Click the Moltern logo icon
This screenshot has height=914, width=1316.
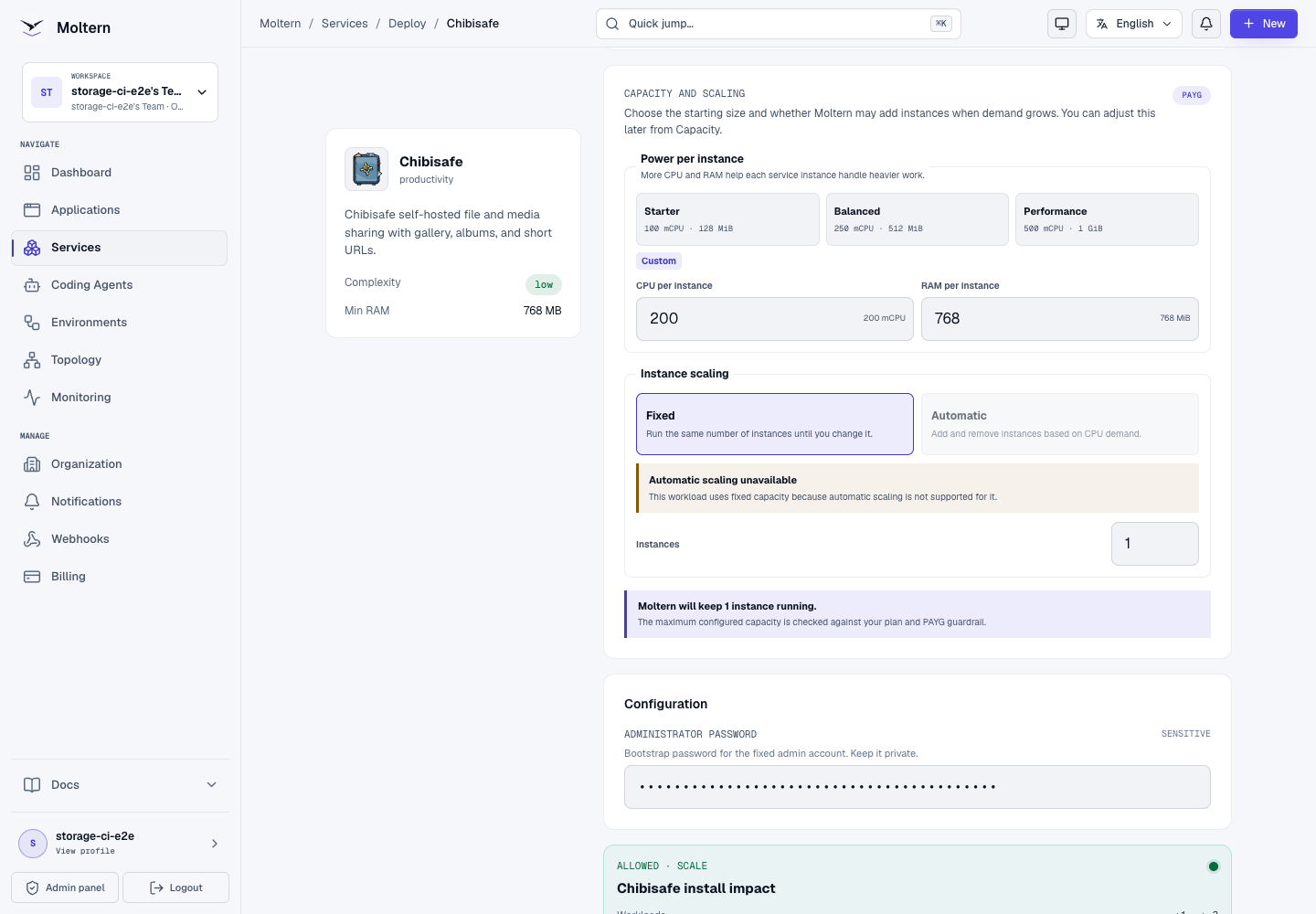pos(32,27)
